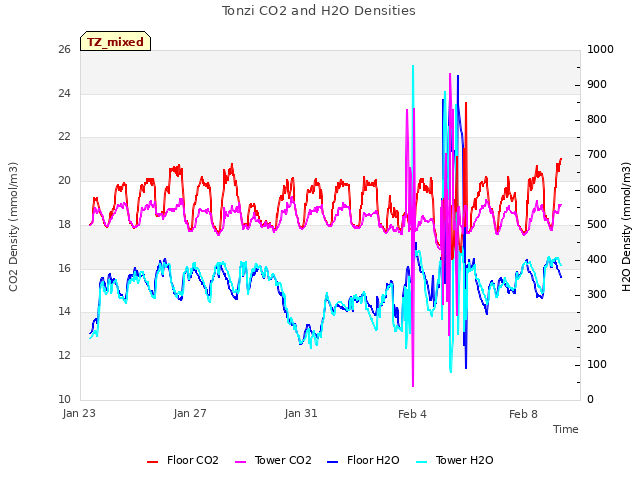This screenshot has width=640, height=480.
Task: Click the Tower H2O cyan legend swatch
Action: [422, 462]
